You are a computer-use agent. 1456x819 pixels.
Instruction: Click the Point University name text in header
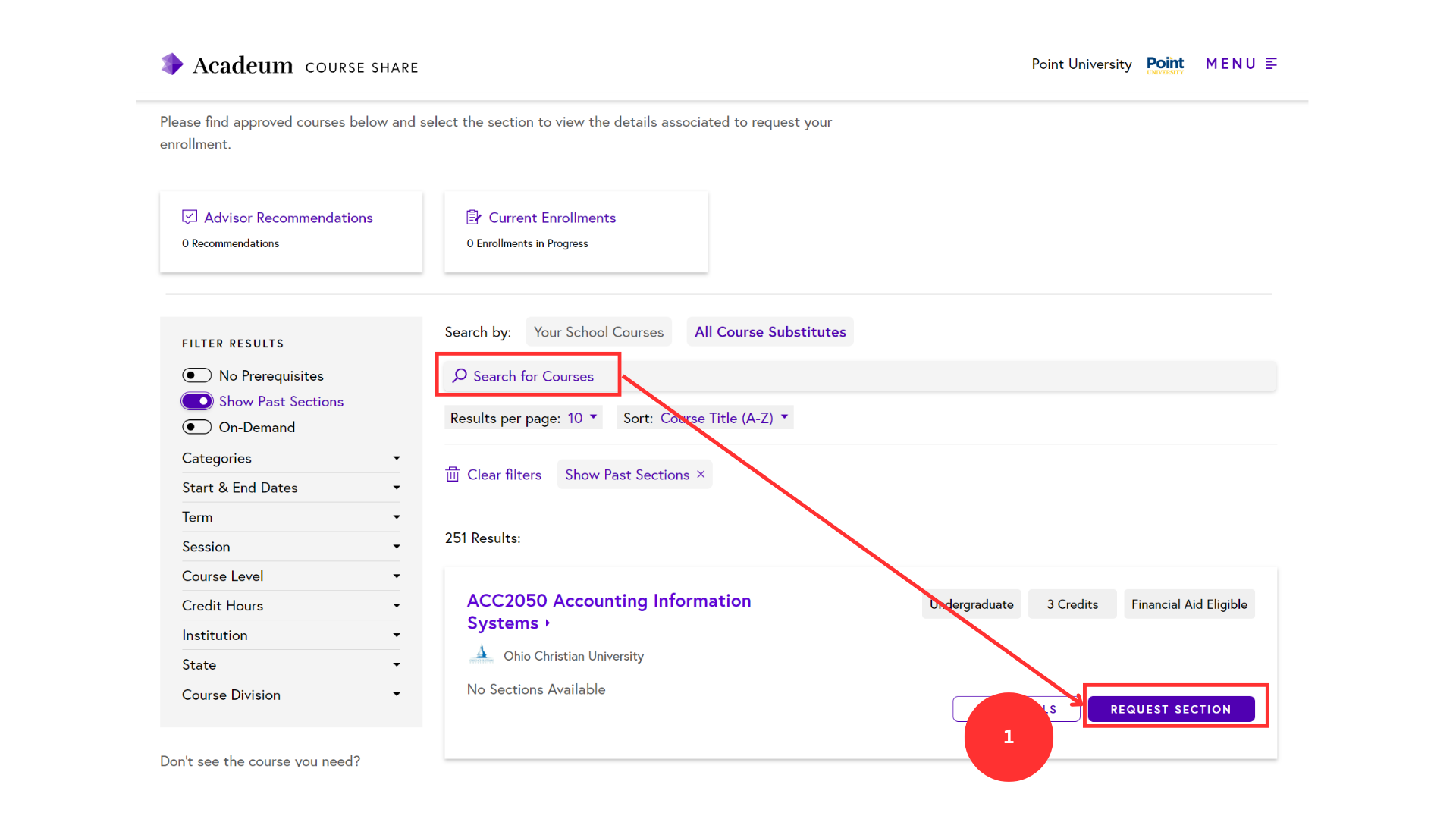1081,64
